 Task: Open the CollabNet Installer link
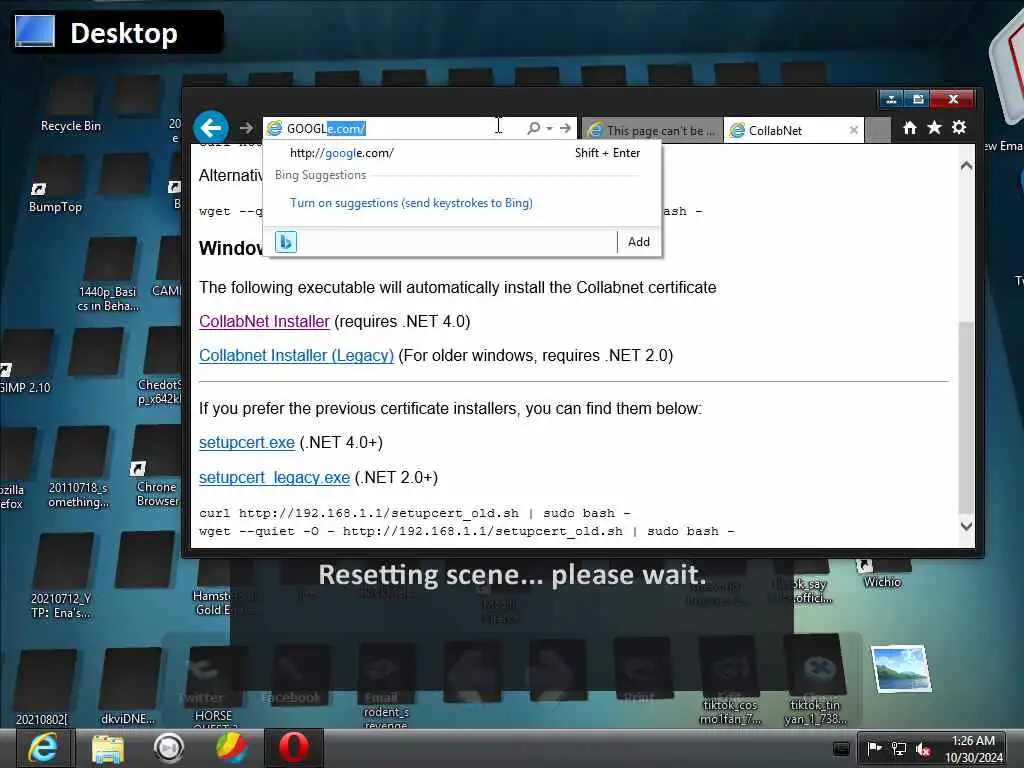(264, 321)
